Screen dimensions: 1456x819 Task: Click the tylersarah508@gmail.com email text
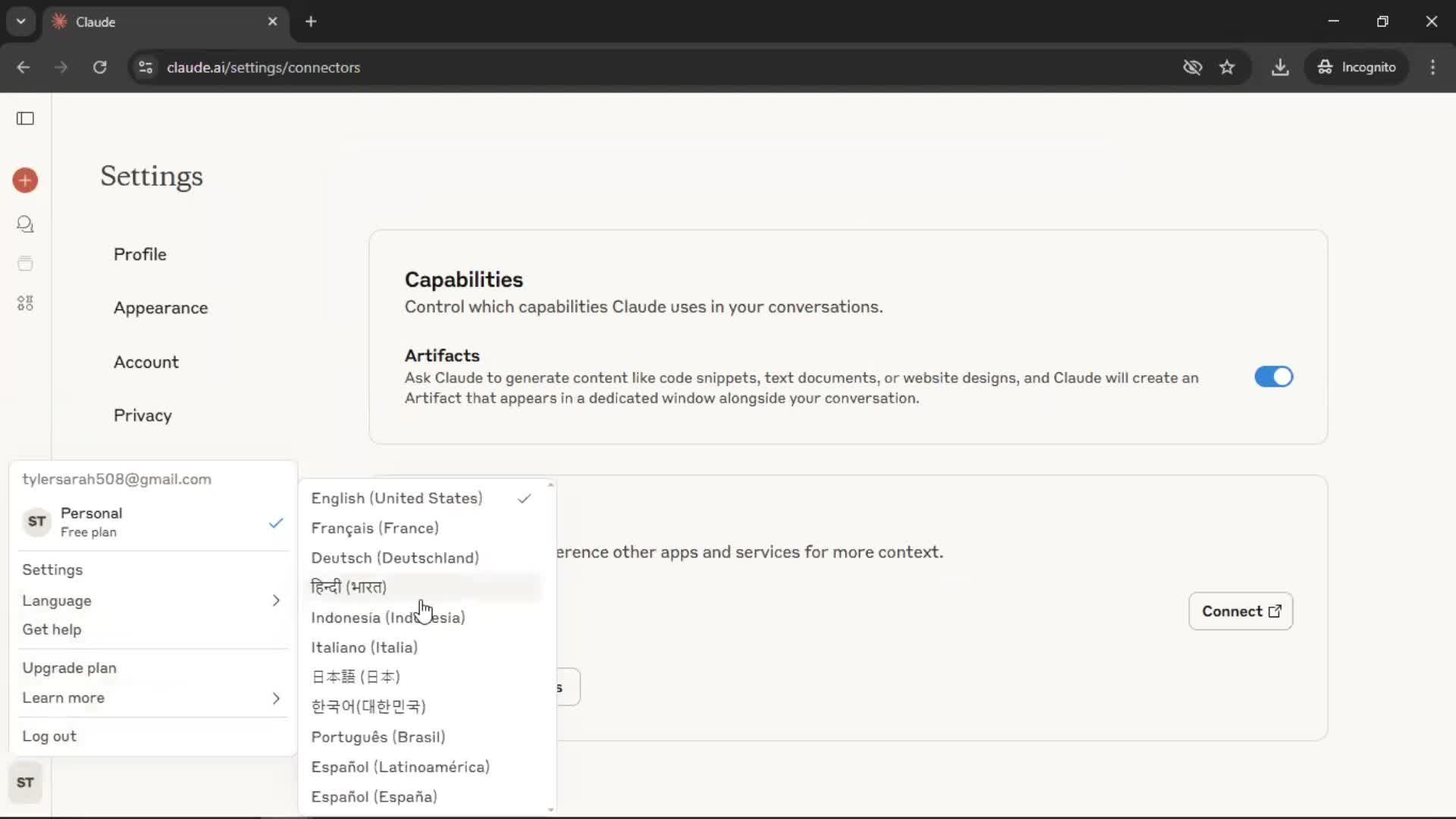click(x=117, y=479)
